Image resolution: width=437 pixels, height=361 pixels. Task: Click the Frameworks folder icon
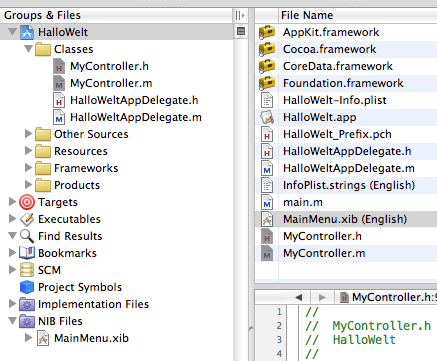43,168
